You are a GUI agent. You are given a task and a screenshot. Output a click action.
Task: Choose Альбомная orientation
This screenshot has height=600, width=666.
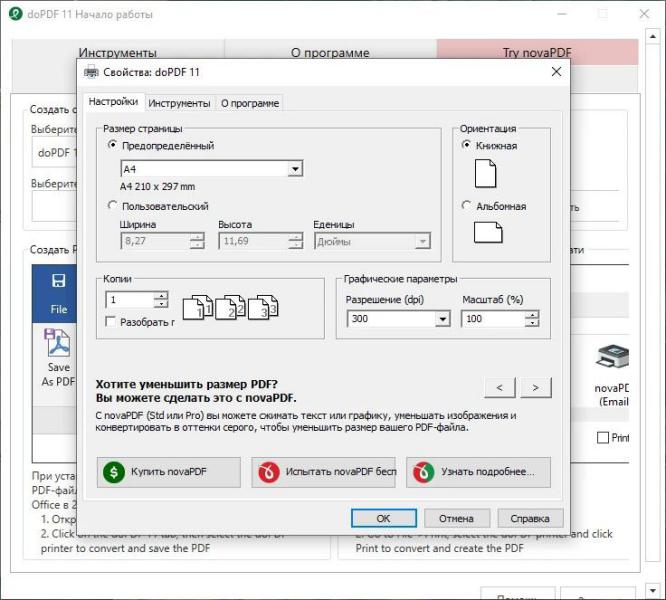click(466, 206)
